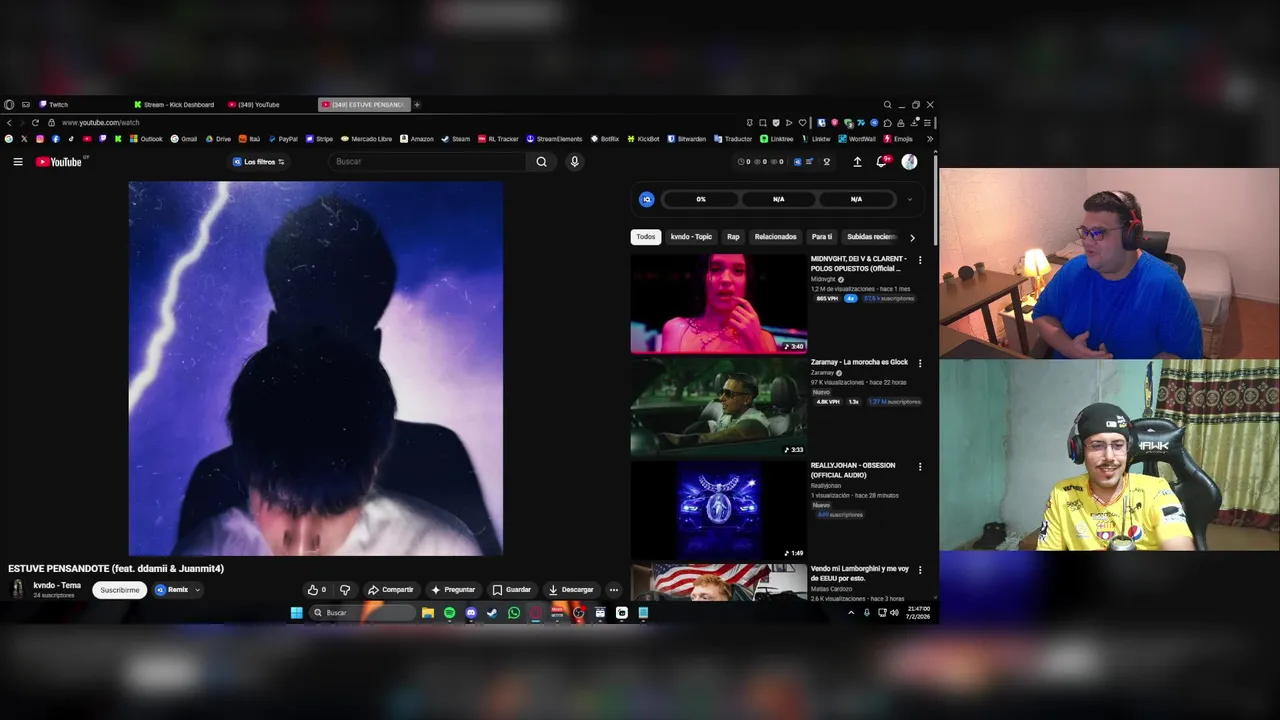This screenshot has width=1280, height=720.
Task: Filter by Relacionados chip
Action: 775,237
